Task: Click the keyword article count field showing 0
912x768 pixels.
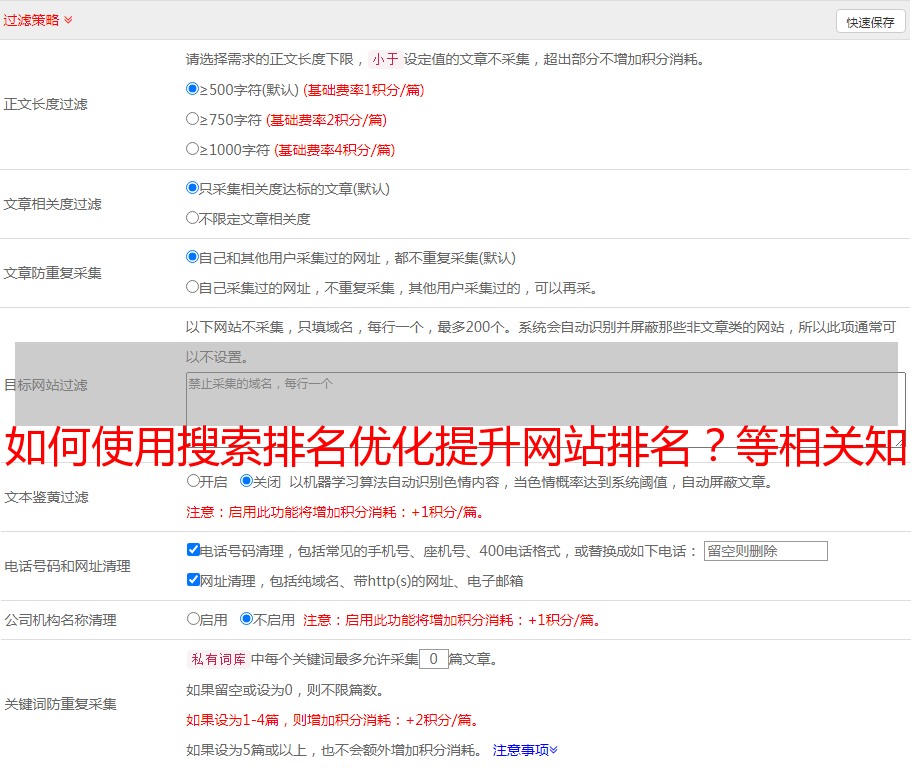Action: (433, 659)
